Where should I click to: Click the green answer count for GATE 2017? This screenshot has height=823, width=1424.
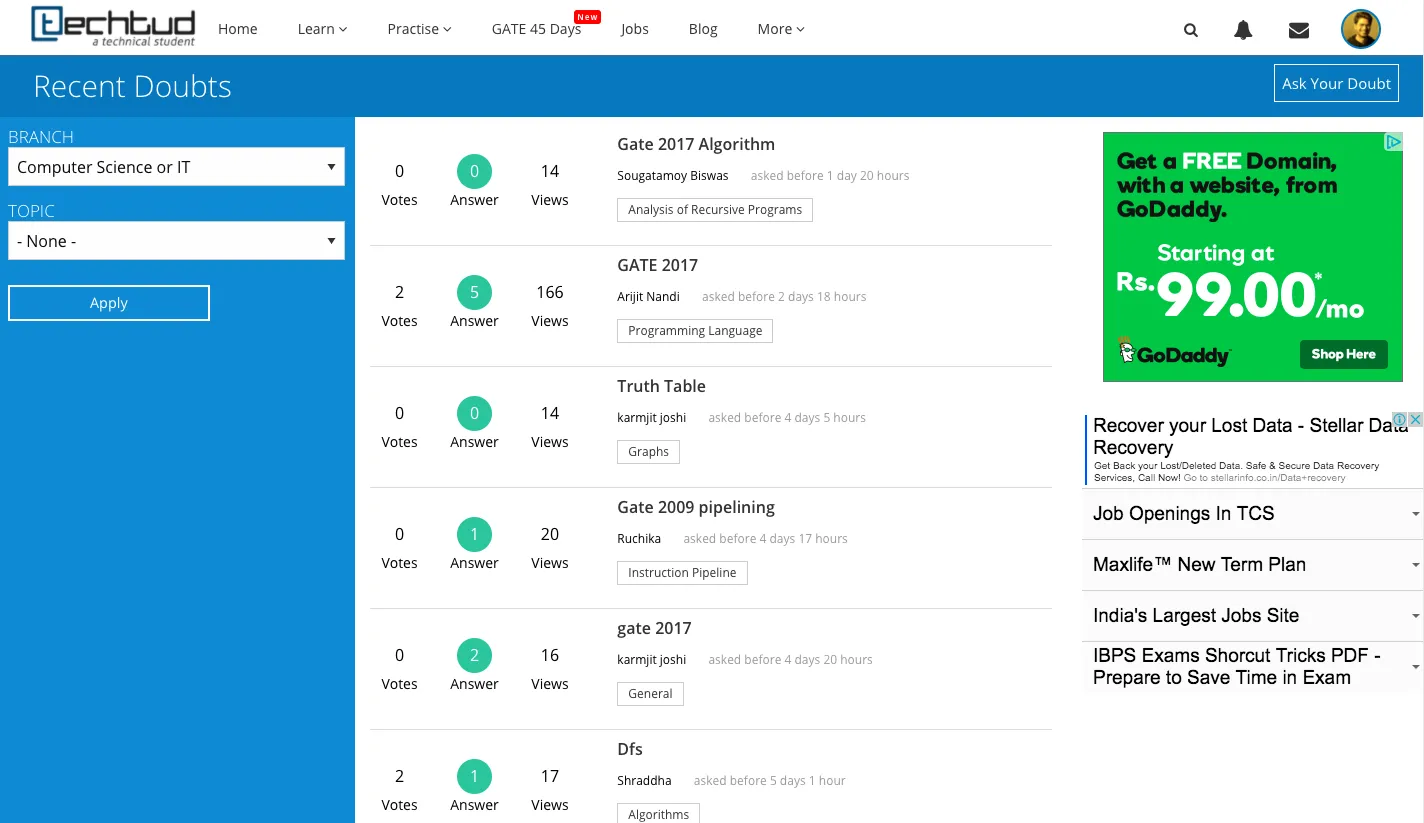(x=474, y=293)
